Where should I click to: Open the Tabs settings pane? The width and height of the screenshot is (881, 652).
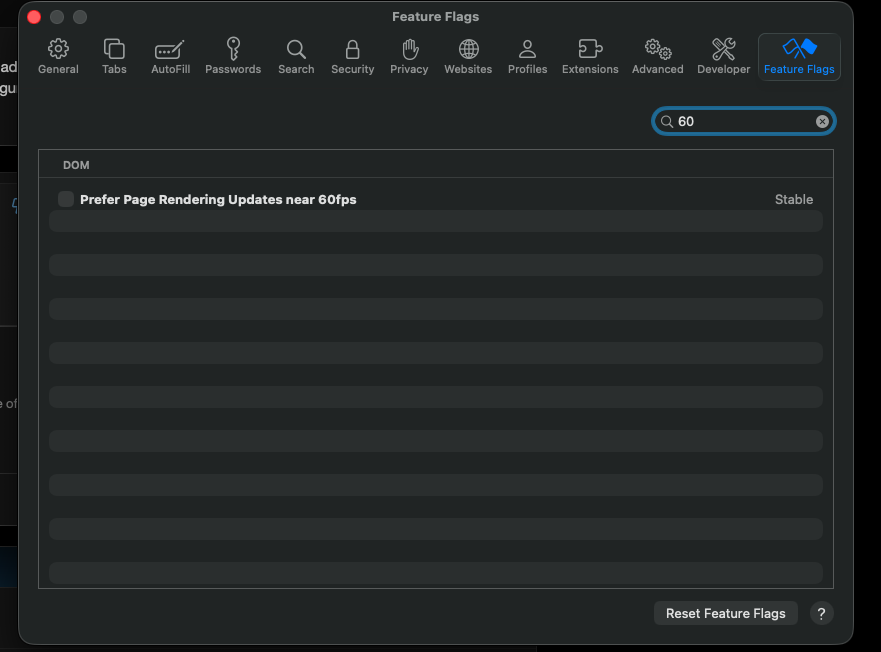(114, 57)
